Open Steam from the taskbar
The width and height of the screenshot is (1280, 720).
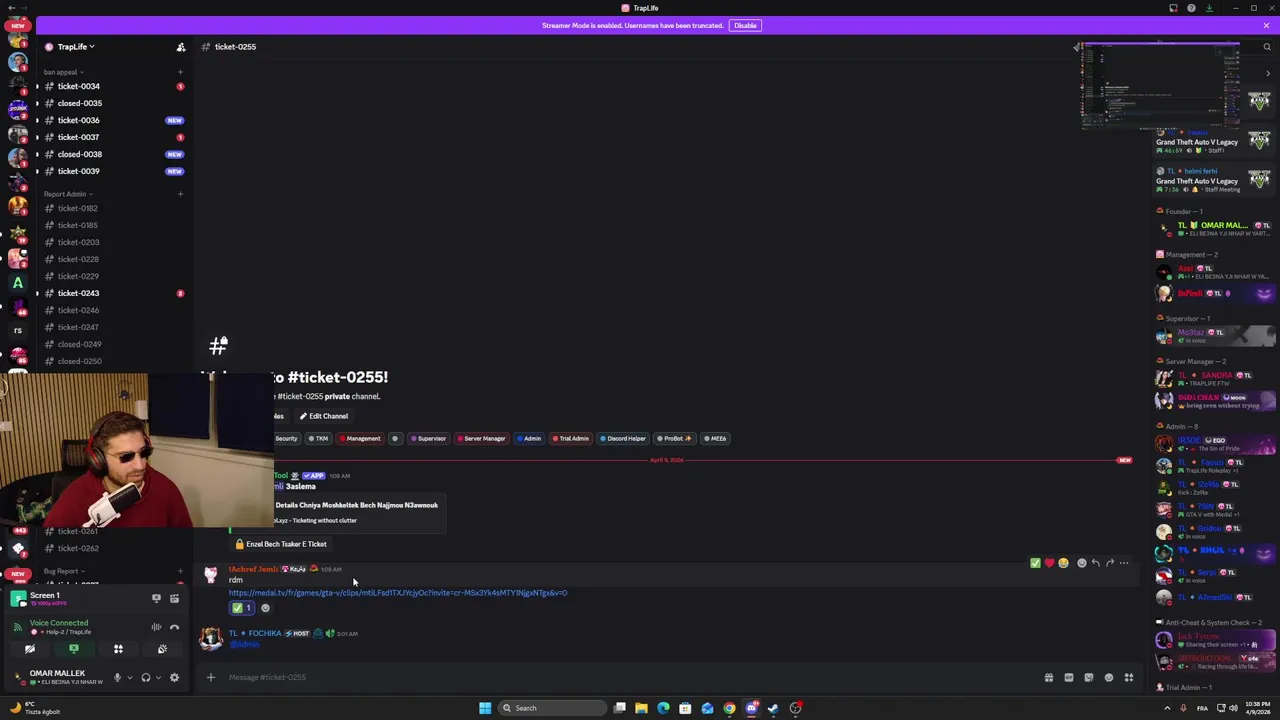click(773, 708)
